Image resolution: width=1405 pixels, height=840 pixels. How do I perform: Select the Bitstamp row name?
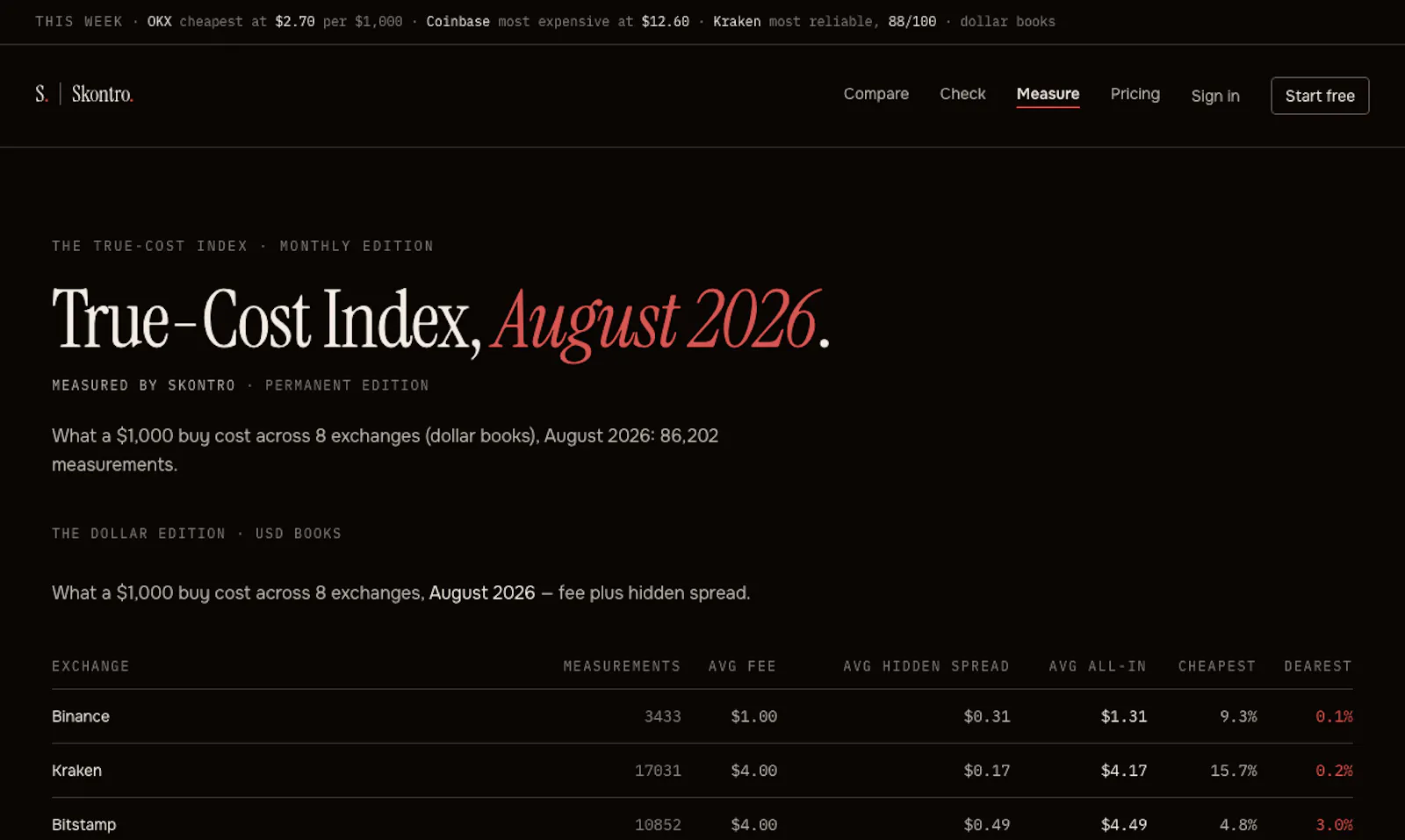(84, 825)
